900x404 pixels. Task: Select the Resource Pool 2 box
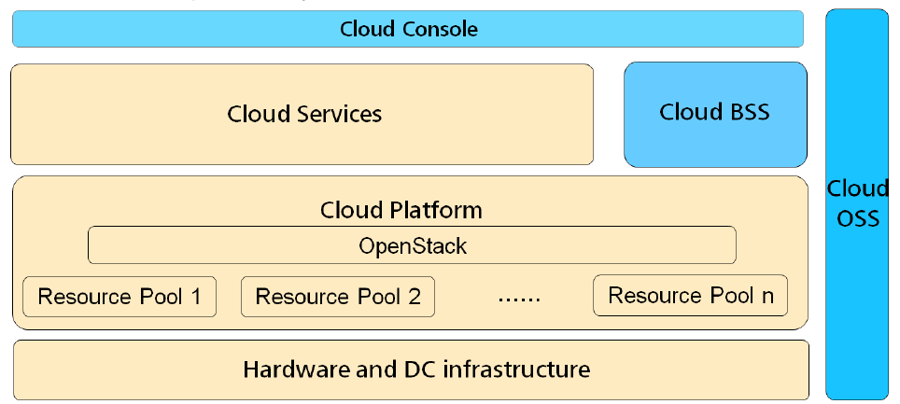tap(338, 297)
